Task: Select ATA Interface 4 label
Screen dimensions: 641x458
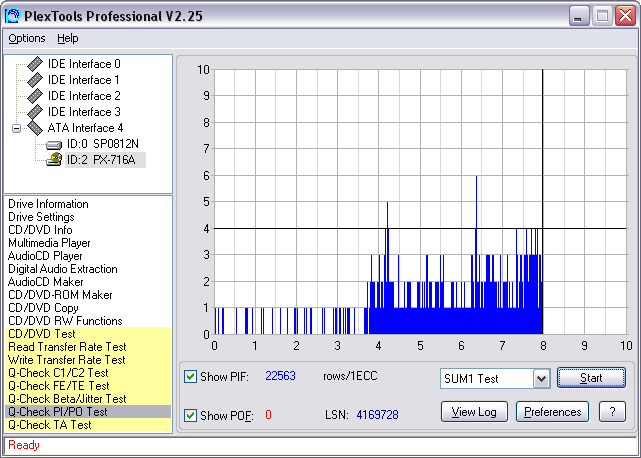Action: click(x=85, y=128)
